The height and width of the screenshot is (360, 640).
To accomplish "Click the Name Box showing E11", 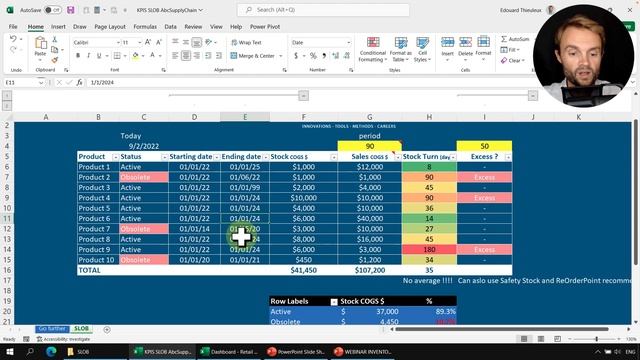I will click(x=23, y=82).
